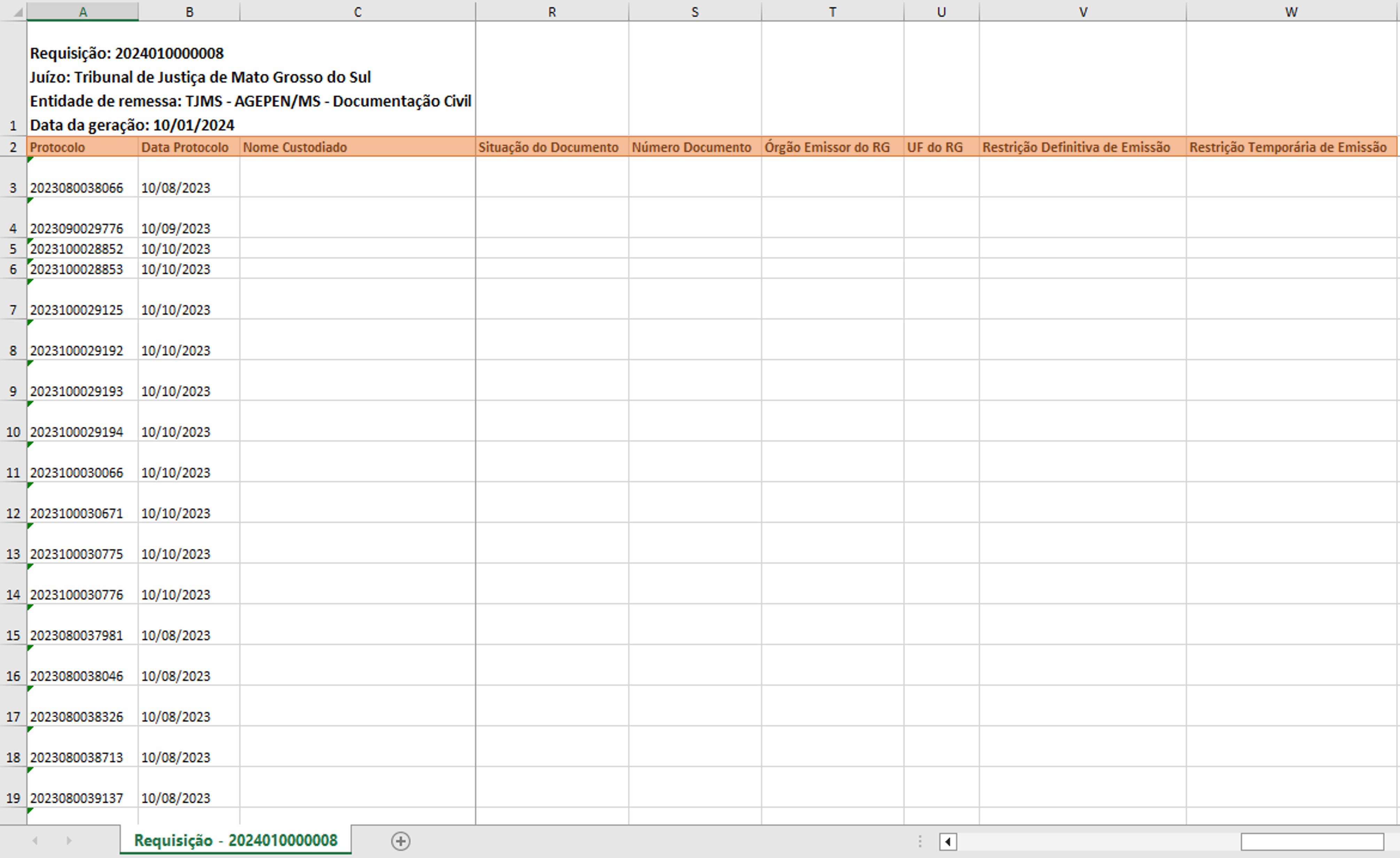Click the Protocolo header cell
1400x858 pixels.
click(x=82, y=147)
